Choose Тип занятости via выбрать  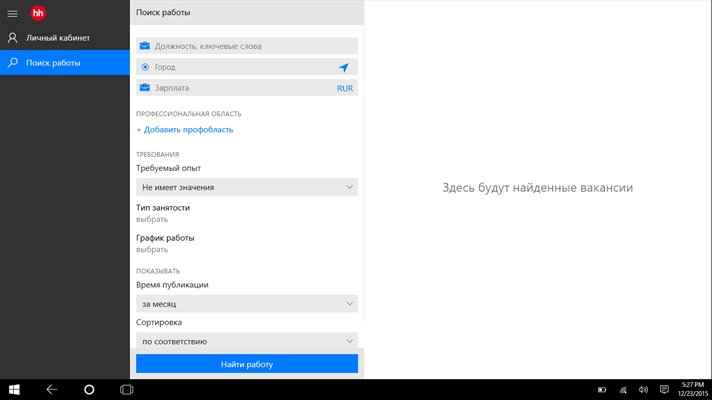(152, 218)
